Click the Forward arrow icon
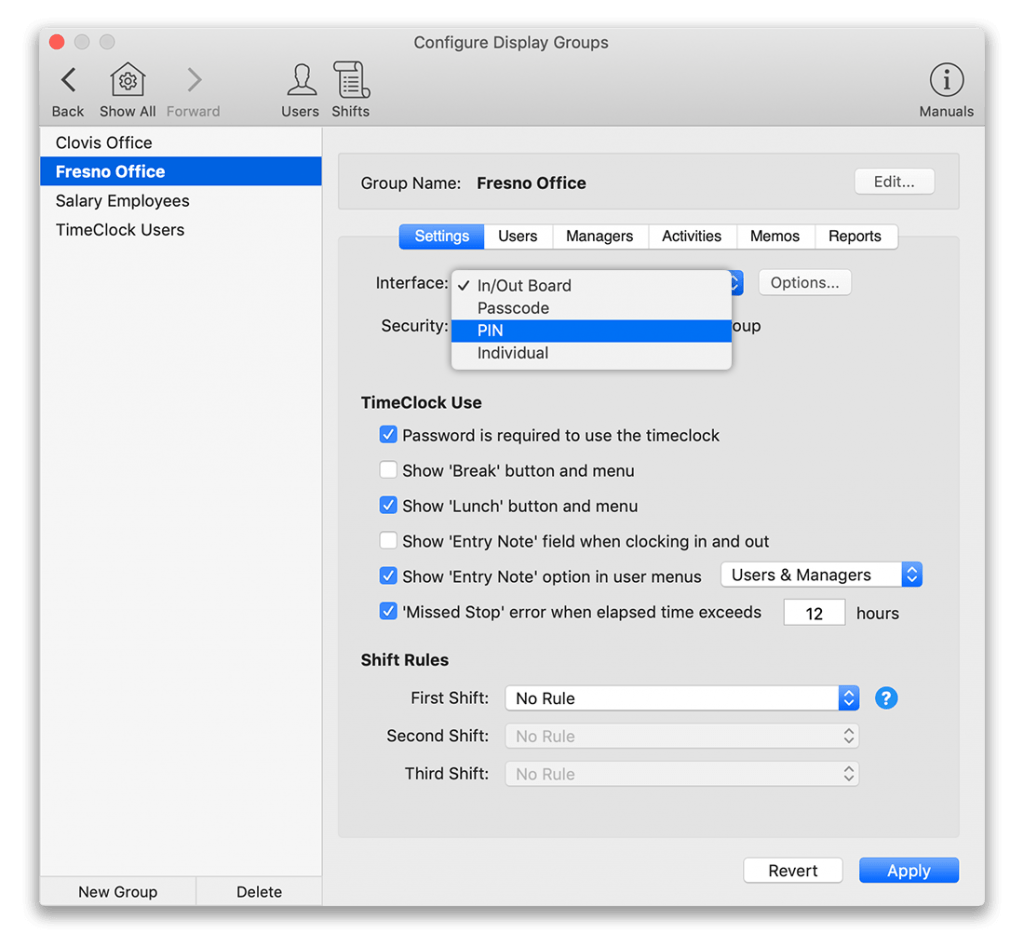The height and width of the screenshot is (934, 1024). click(x=193, y=80)
